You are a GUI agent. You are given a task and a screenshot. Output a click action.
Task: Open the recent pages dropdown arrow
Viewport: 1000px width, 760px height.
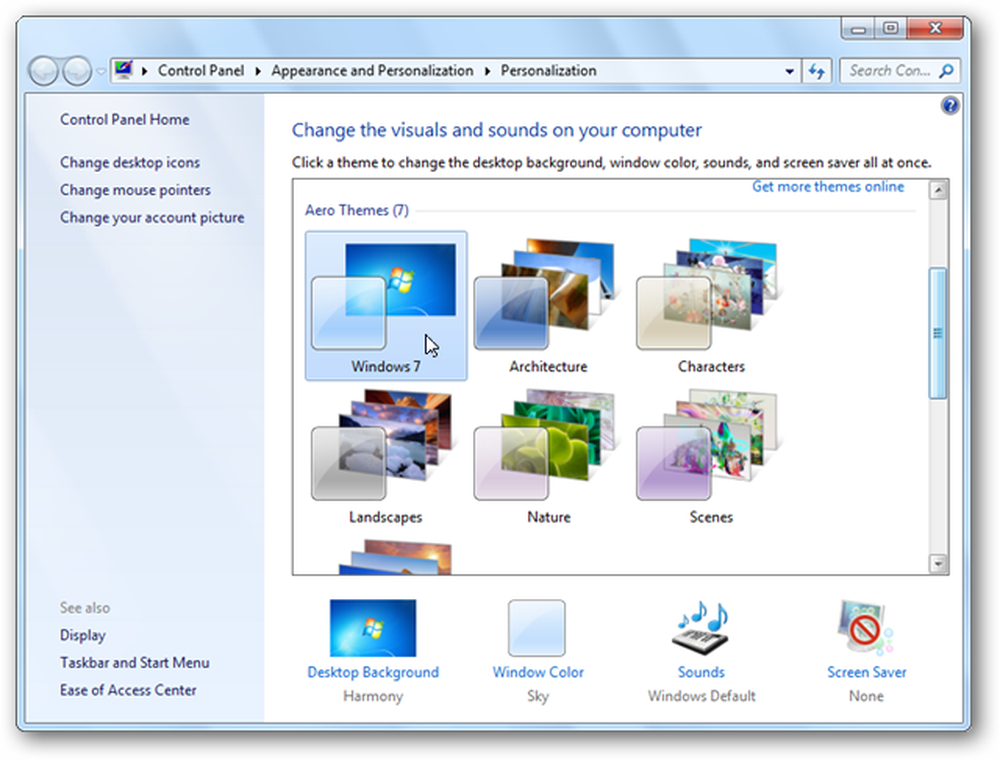pos(100,71)
